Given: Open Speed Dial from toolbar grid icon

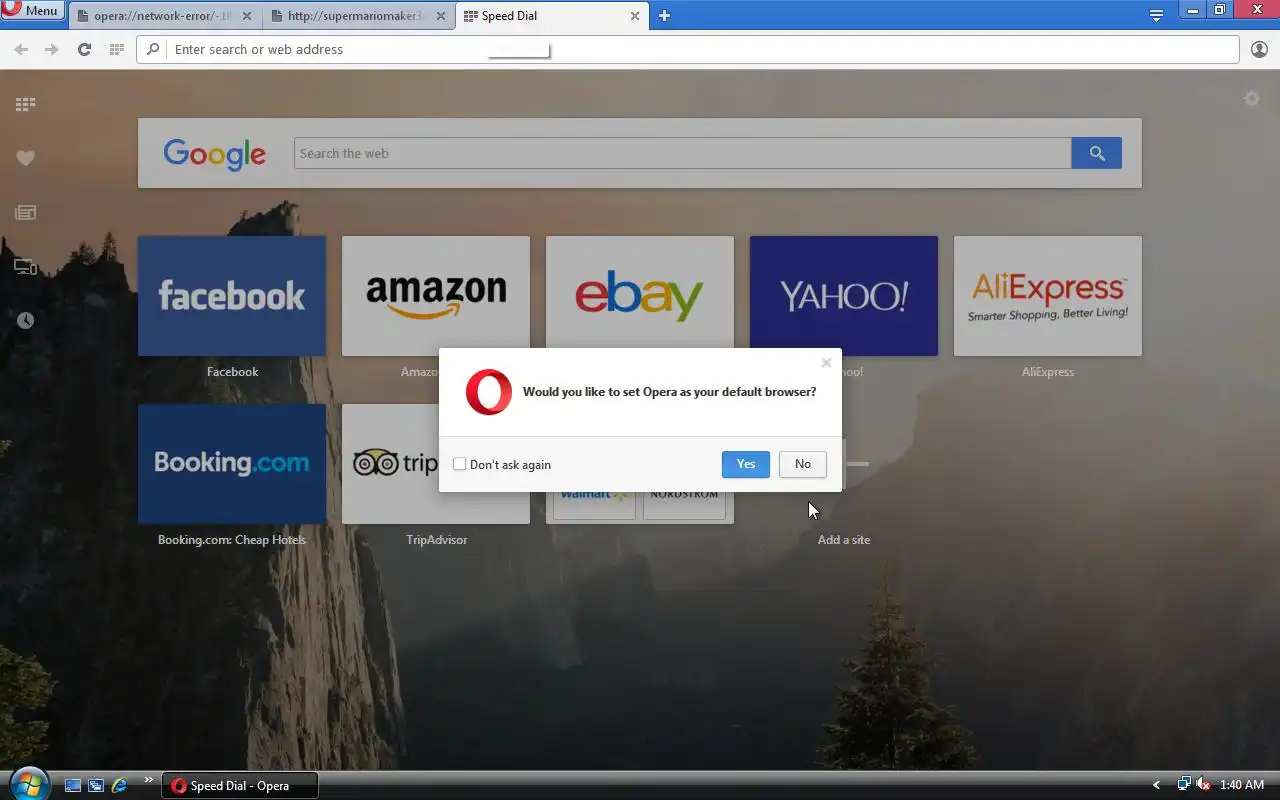Looking at the screenshot, I should point(116,49).
